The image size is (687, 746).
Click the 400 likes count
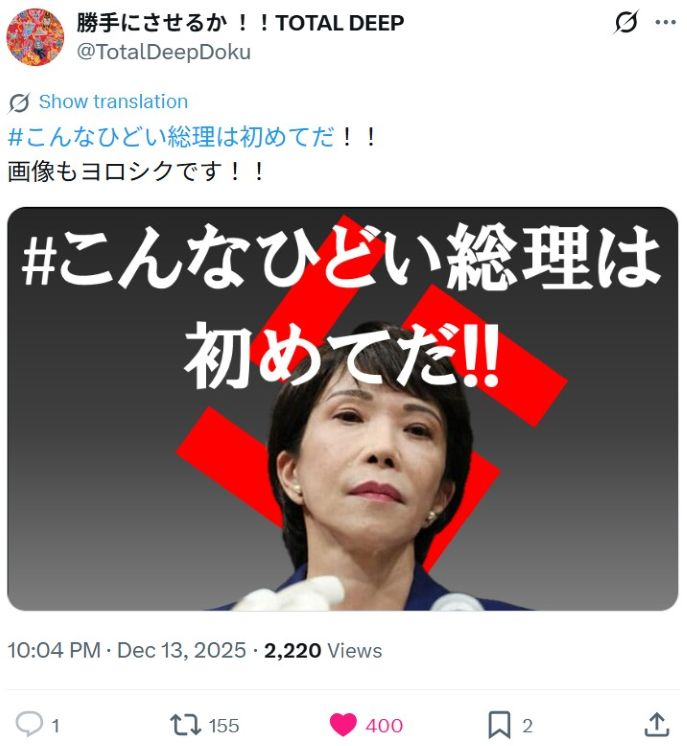[x=384, y=726]
